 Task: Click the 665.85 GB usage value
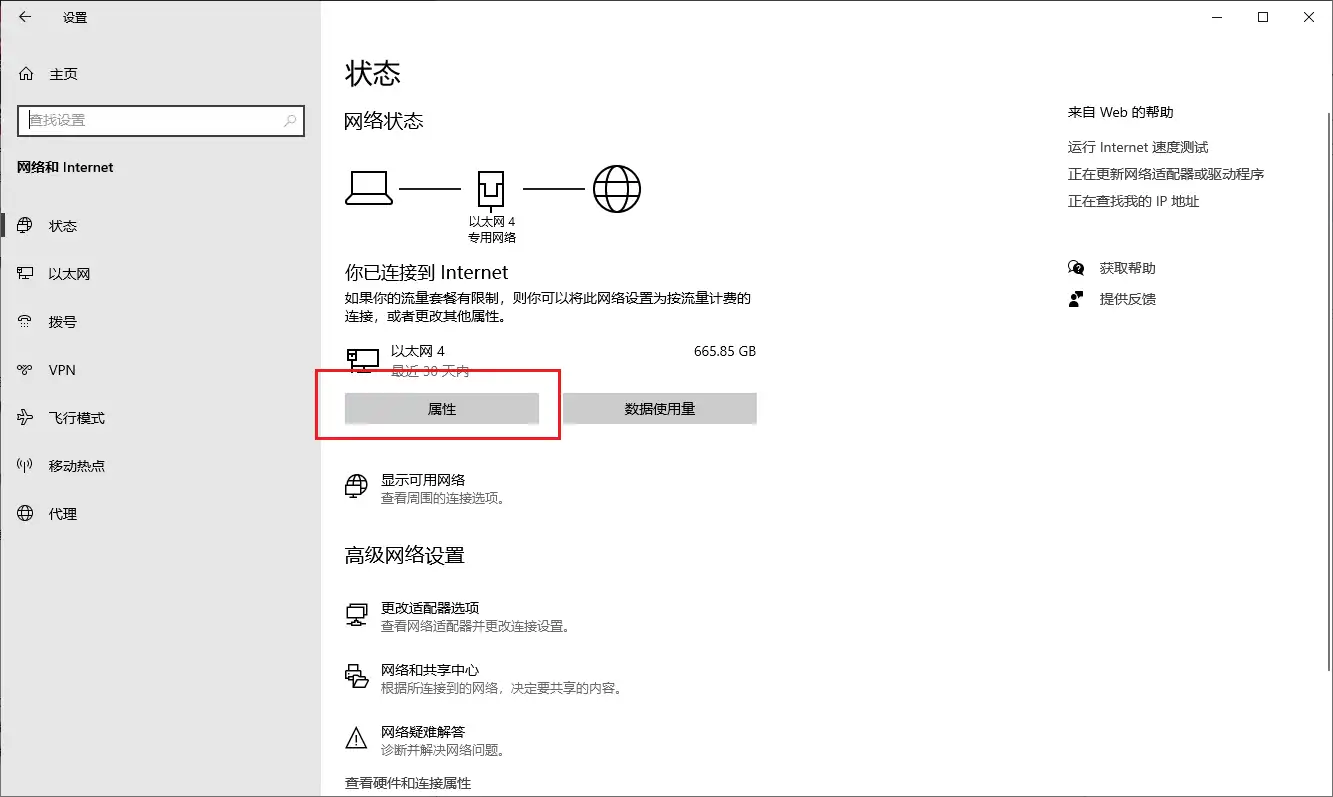point(725,351)
